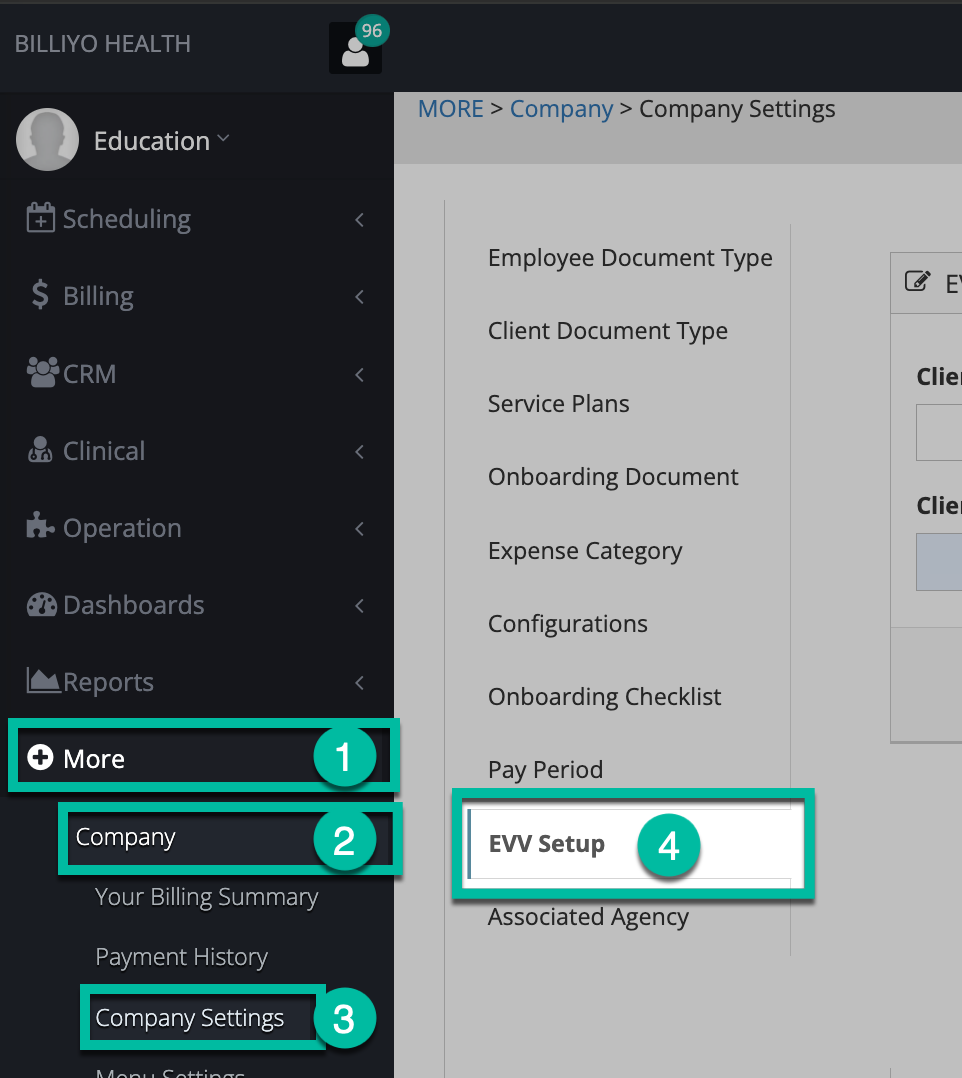Click the user notifications icon with badge 96
This screenshot has height=1078, width=962.
[x=355, y=48]
